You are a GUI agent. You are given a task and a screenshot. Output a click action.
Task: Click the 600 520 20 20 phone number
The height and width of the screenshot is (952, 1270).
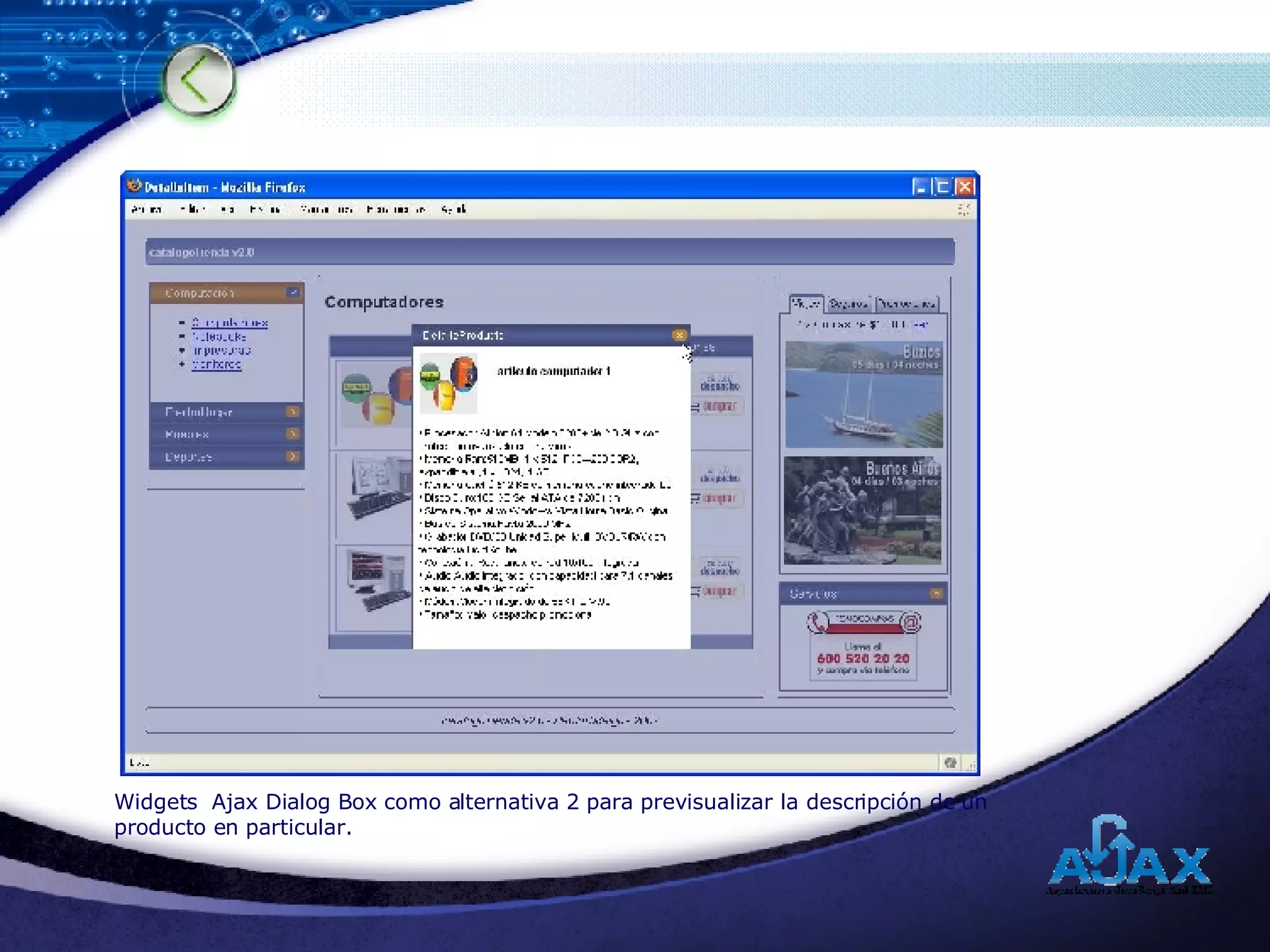(863, 658)
